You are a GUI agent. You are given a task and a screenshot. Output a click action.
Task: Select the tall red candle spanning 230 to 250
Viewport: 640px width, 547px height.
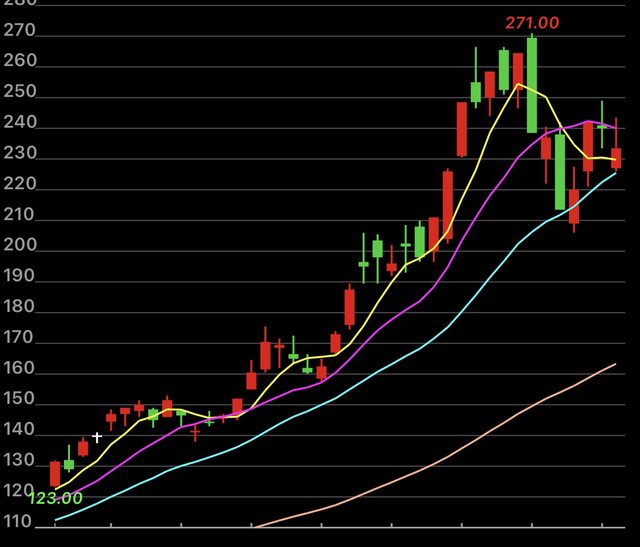click(462, 130)
